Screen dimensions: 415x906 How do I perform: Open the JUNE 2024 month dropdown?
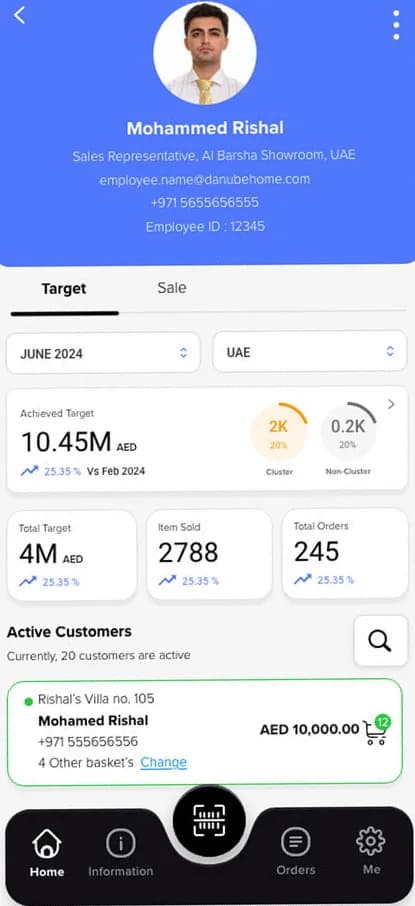click(x=103, y=353)
